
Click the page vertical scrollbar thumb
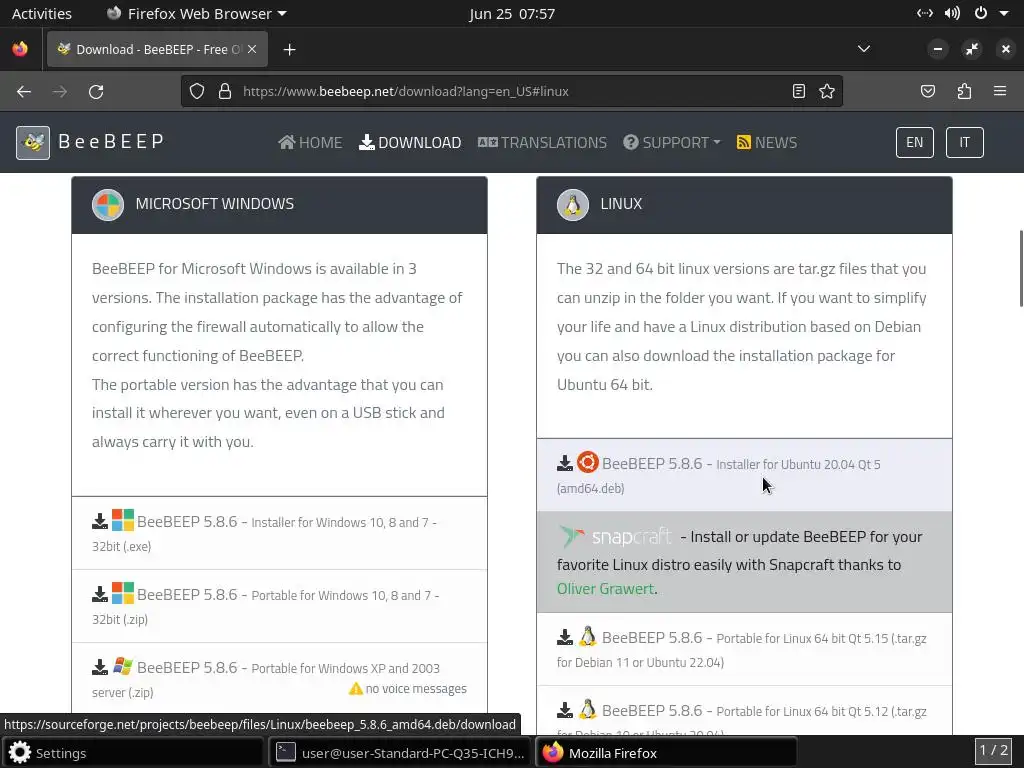pyautogui.click(x=1020, y=268)
